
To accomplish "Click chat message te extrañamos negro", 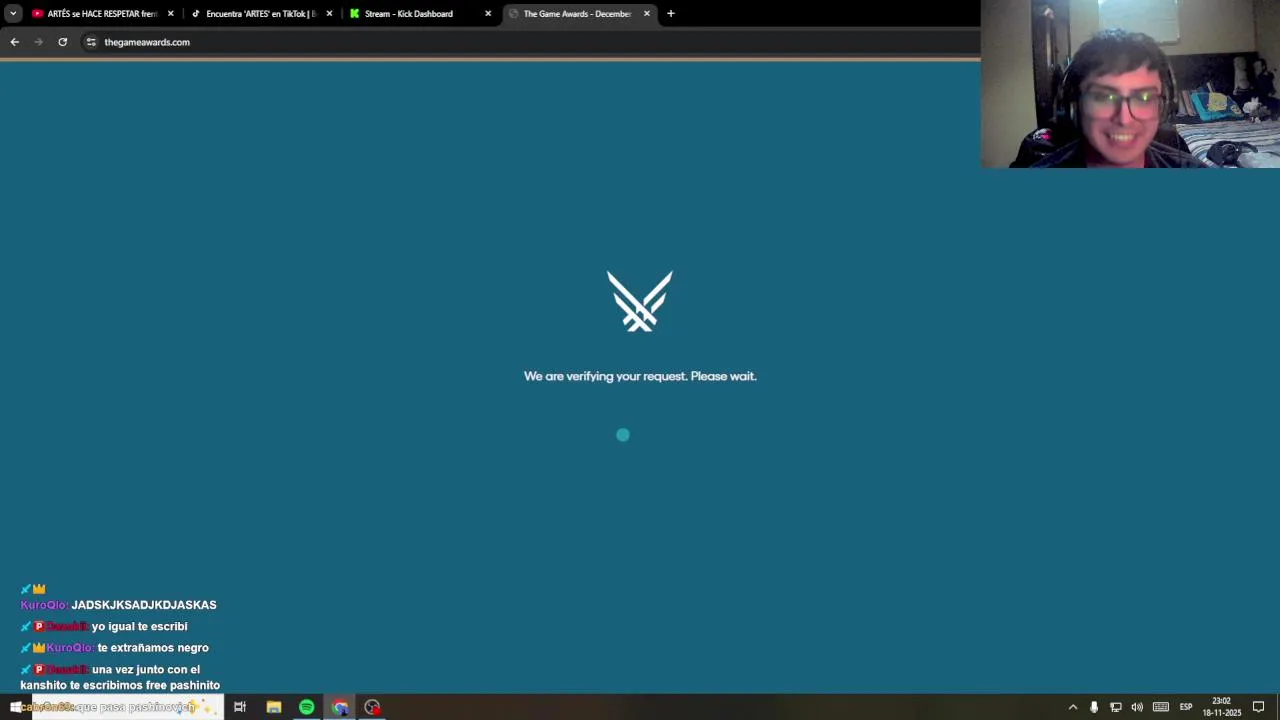I will coord(153,648).
